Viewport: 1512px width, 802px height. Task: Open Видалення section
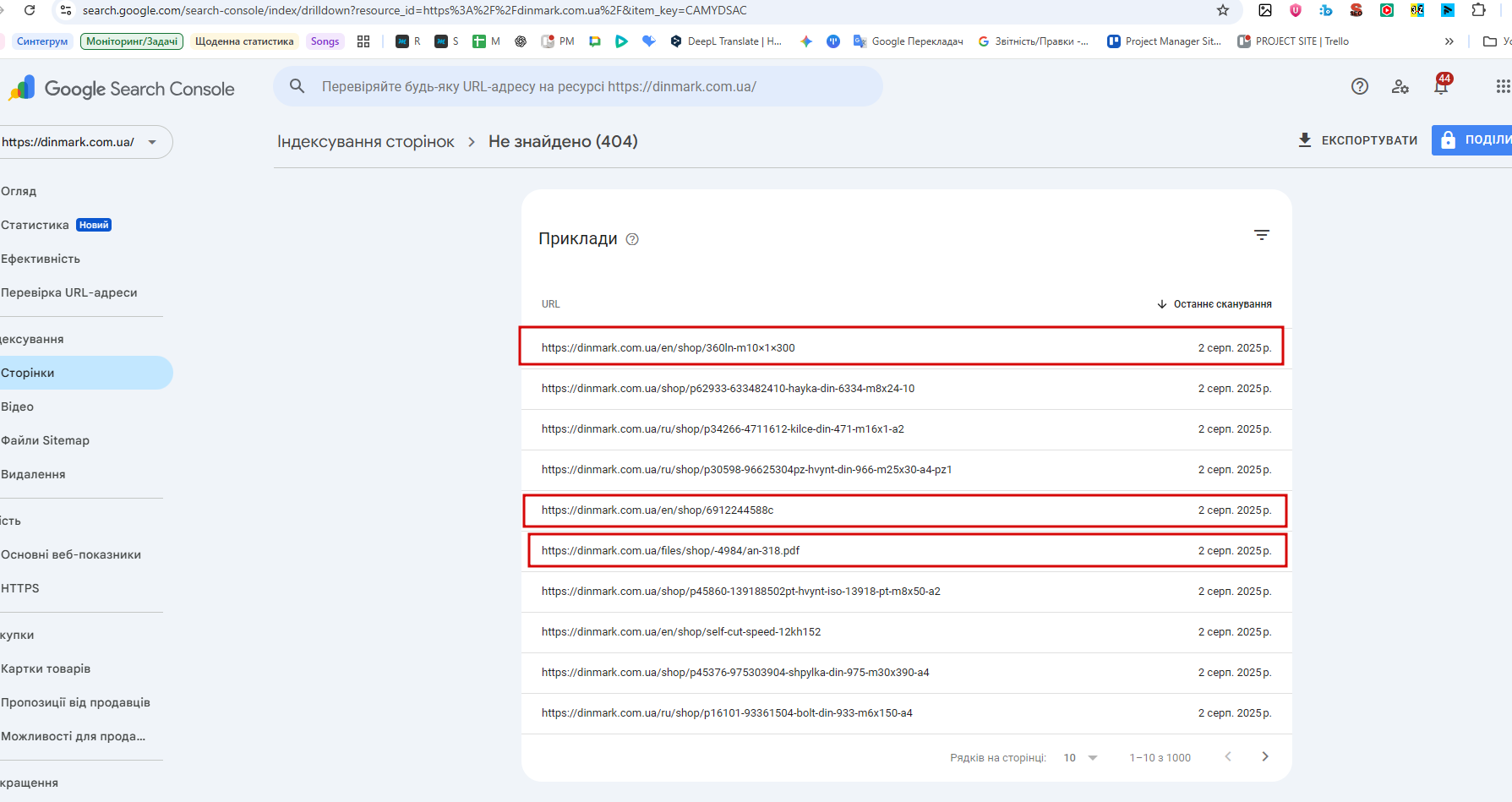(x=34, y=474)
